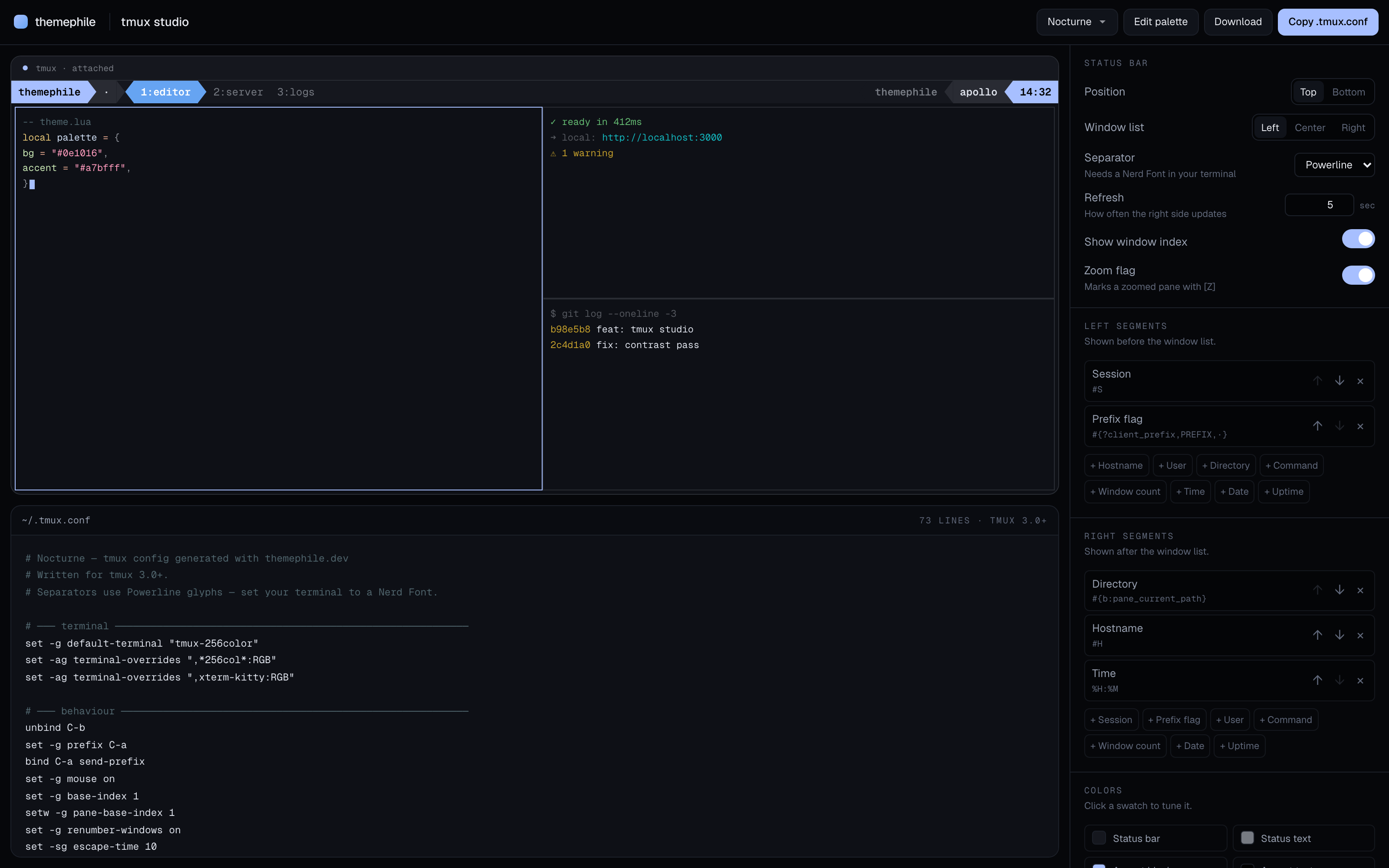
Task: Click the Refresh seconds input field
Action: coord(1319,205)
